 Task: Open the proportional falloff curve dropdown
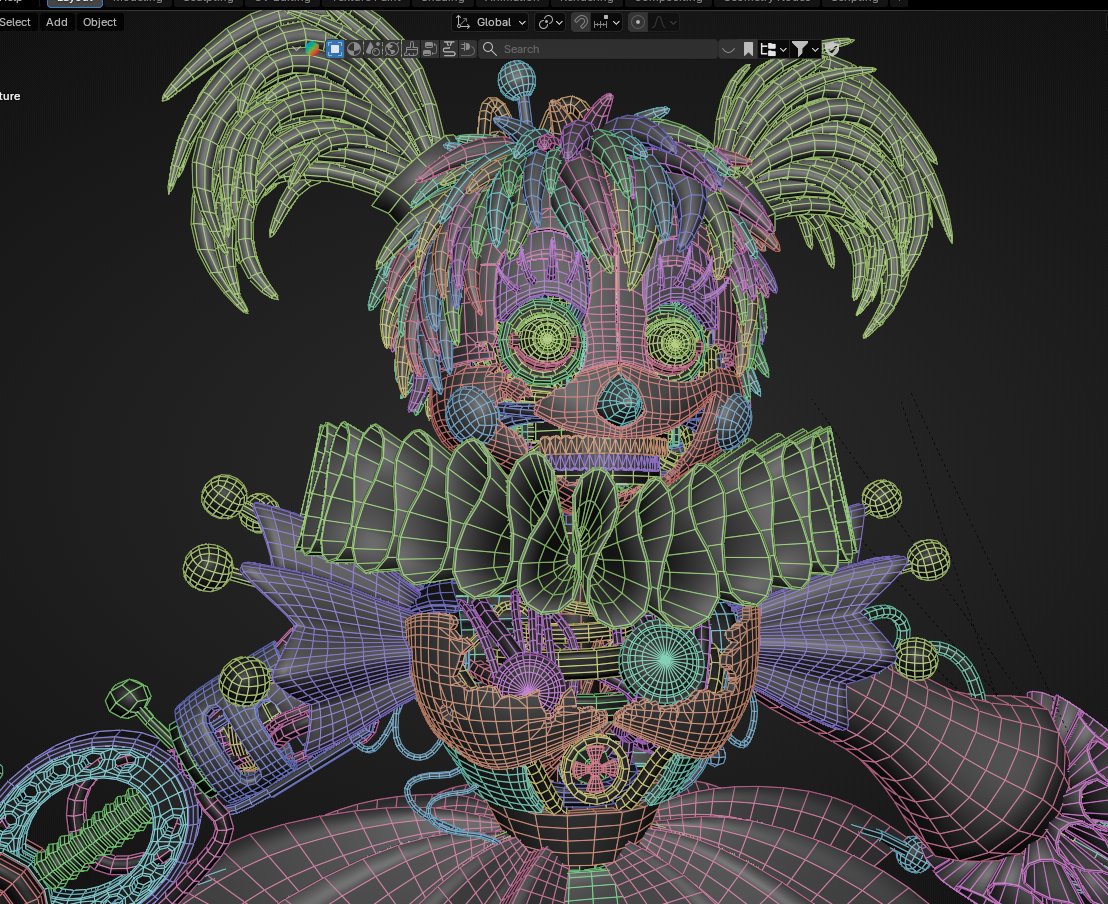click(x=663, y=22)
